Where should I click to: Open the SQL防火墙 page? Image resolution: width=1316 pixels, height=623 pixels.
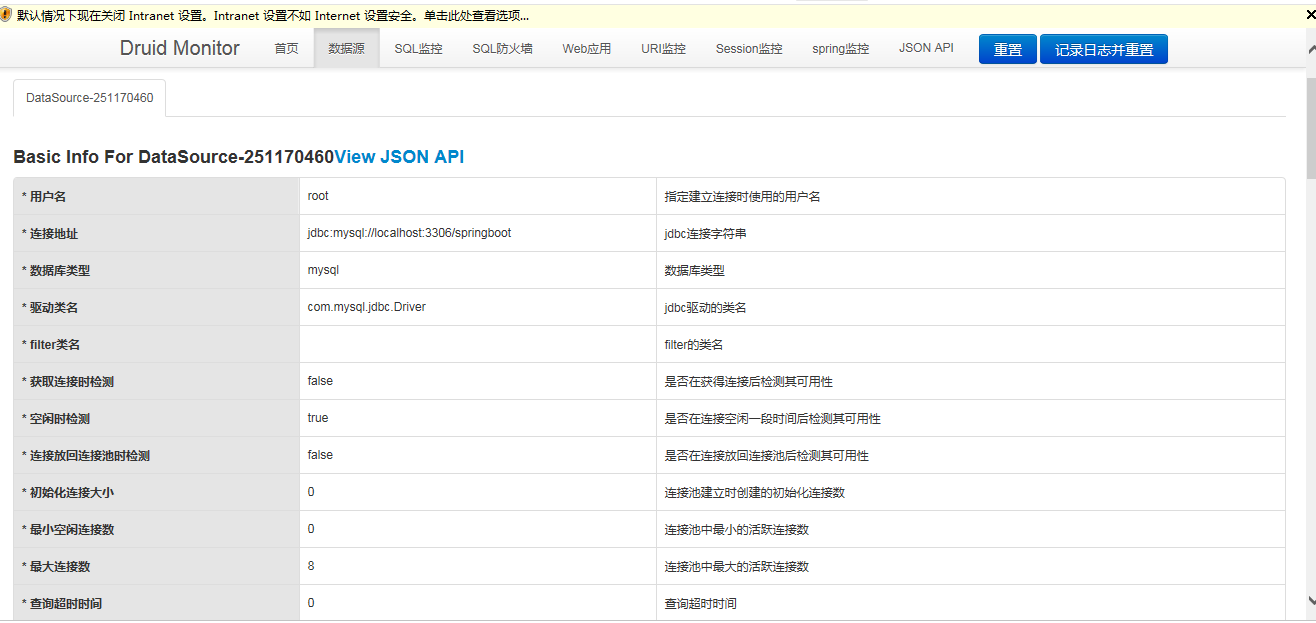(502, 48)
